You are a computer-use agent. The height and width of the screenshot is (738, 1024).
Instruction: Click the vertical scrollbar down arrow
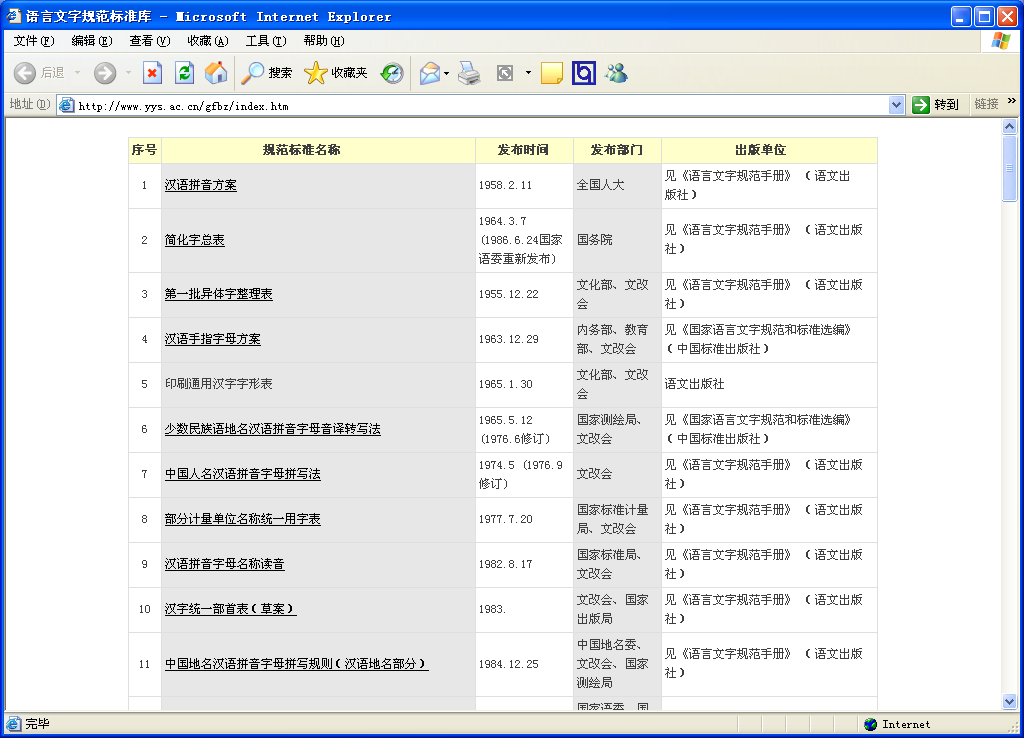1009,702
